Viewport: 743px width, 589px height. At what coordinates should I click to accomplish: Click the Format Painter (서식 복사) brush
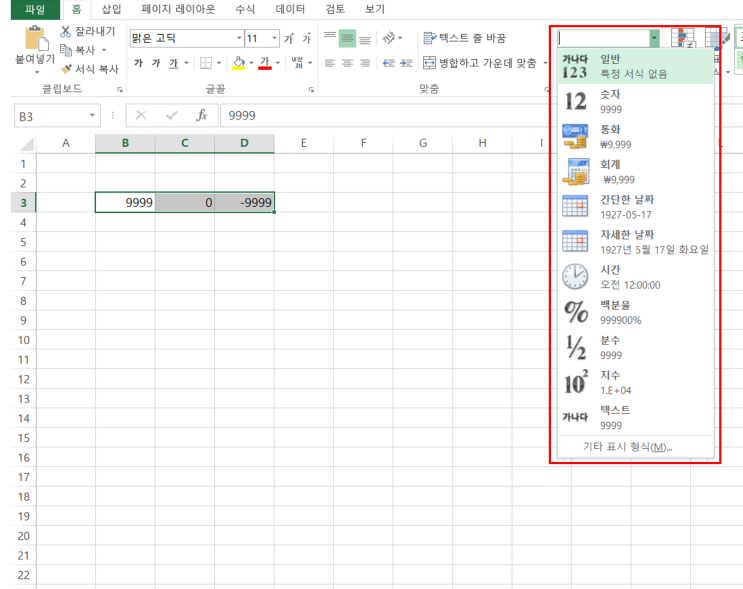(66, 69)
